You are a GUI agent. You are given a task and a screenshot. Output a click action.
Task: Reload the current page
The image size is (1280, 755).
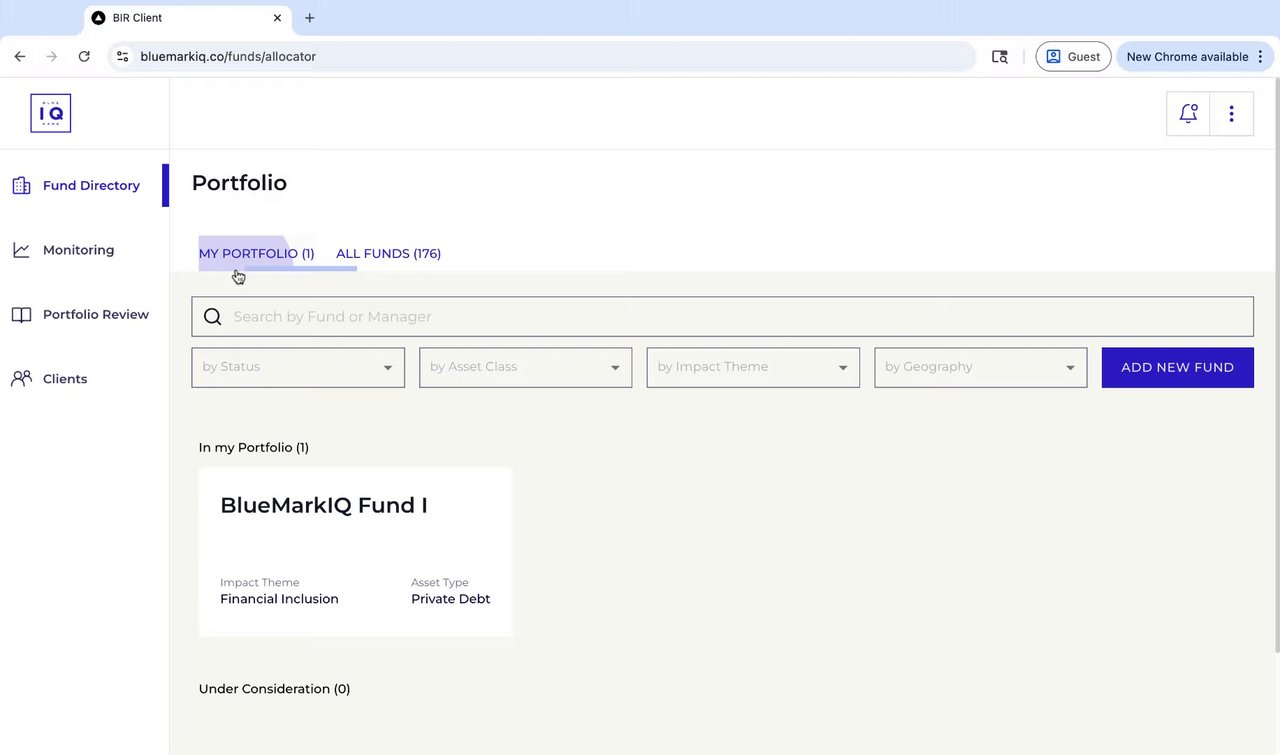(x=84, y=57)
